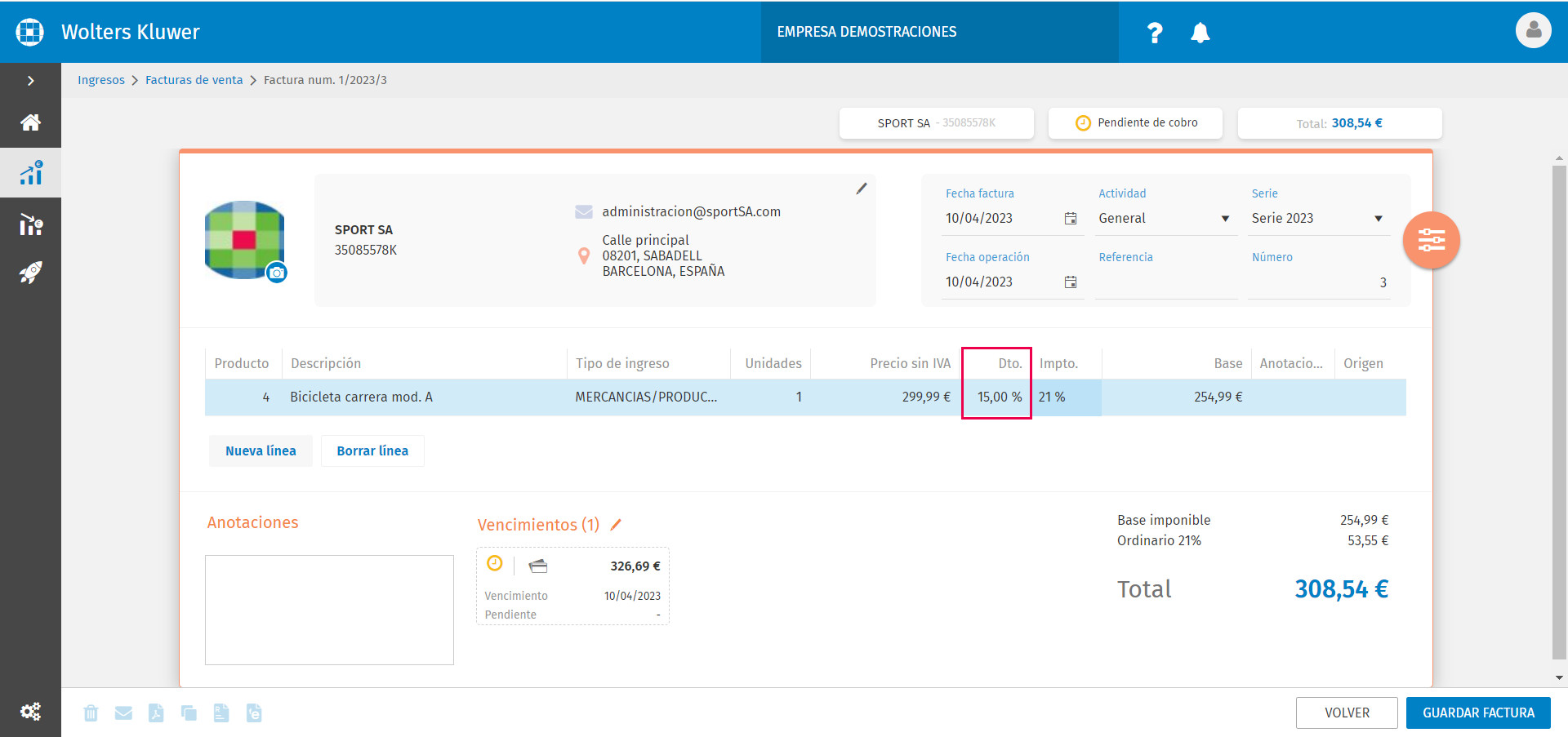Click into the Anotaciones text area

(329, 610)
